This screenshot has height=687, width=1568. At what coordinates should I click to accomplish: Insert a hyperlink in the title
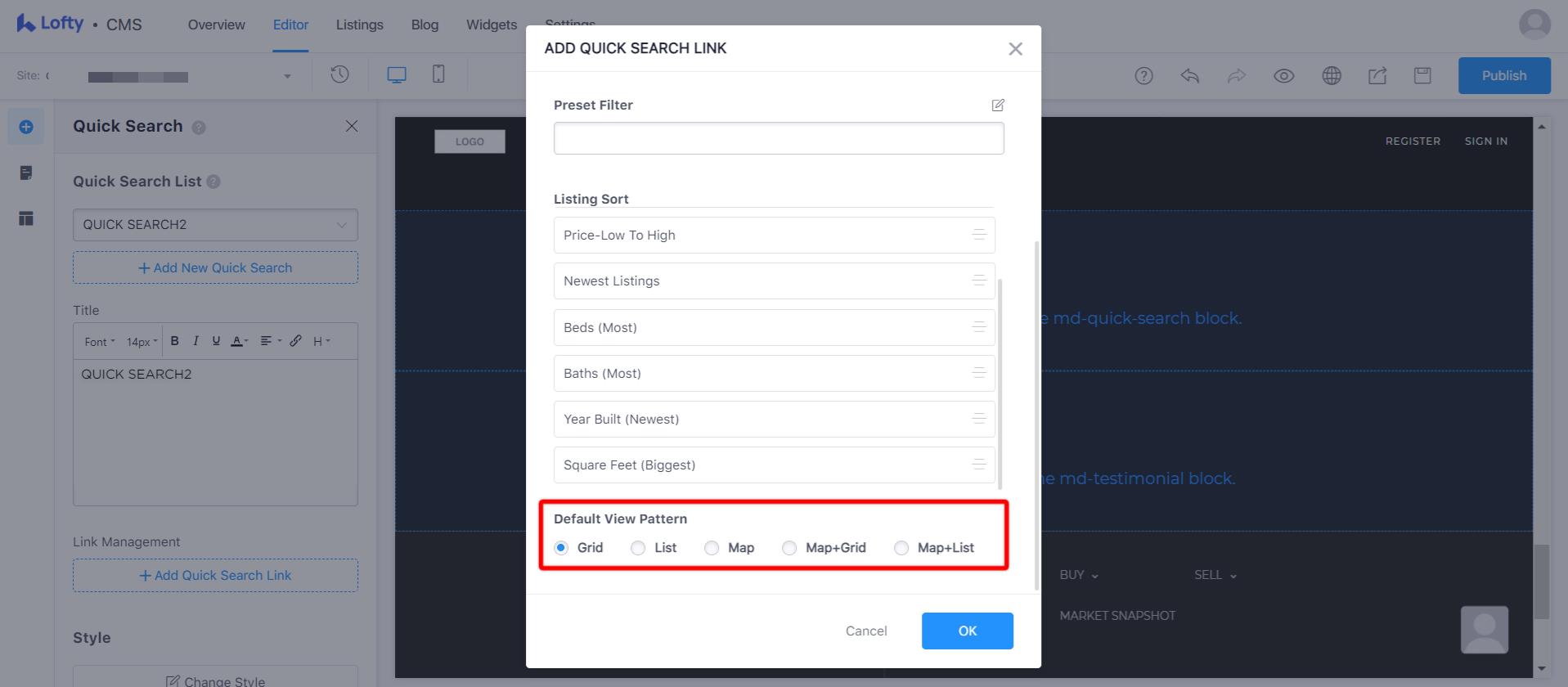tap(296, 341)
